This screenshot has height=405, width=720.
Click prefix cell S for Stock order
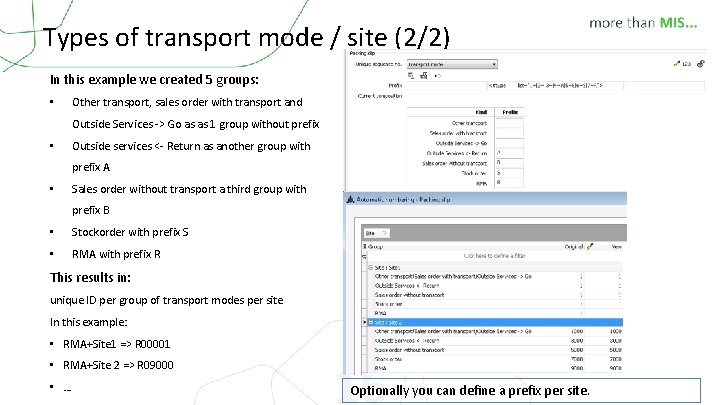[510, 173]
